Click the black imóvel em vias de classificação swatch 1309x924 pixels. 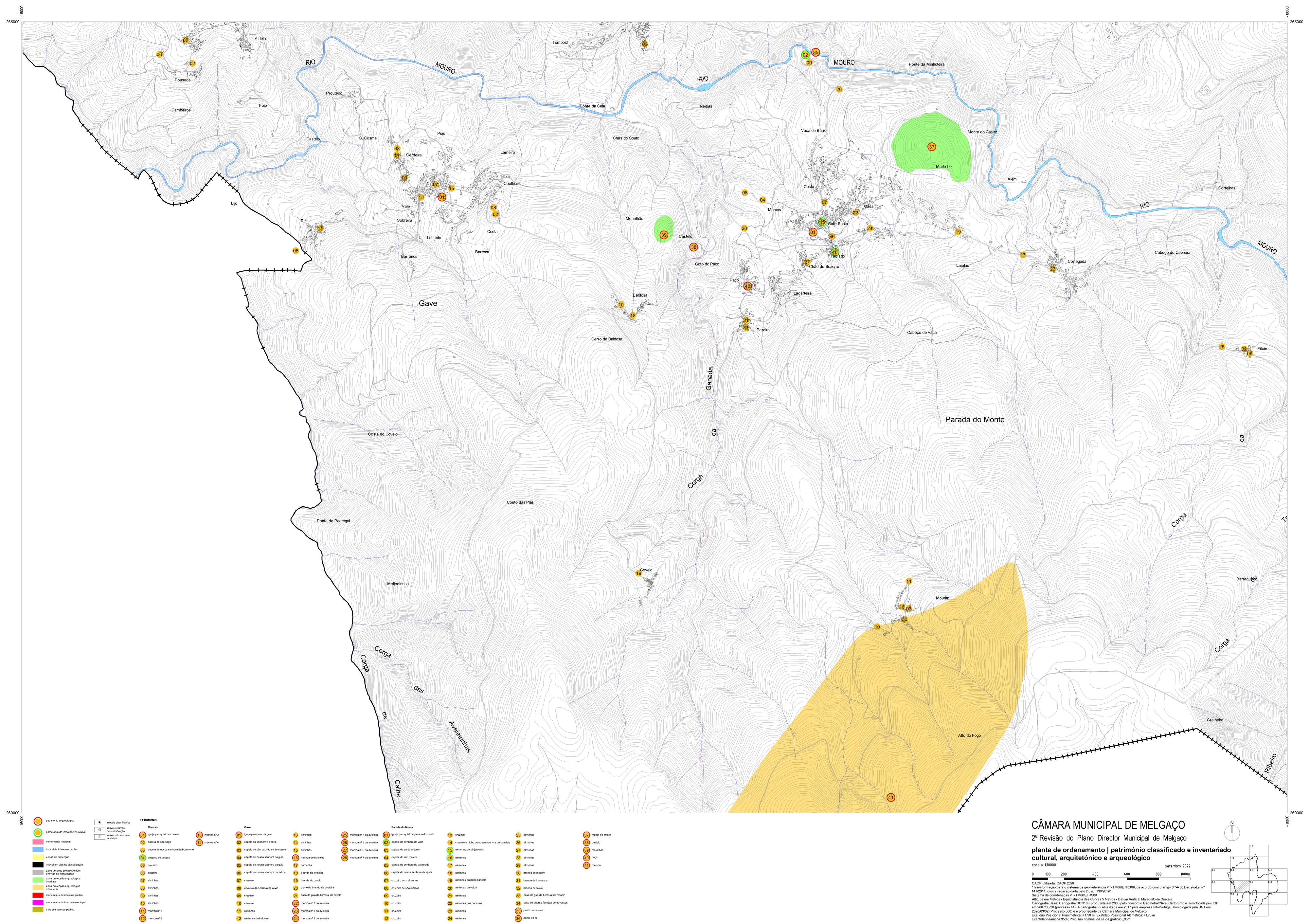(38, 865)
